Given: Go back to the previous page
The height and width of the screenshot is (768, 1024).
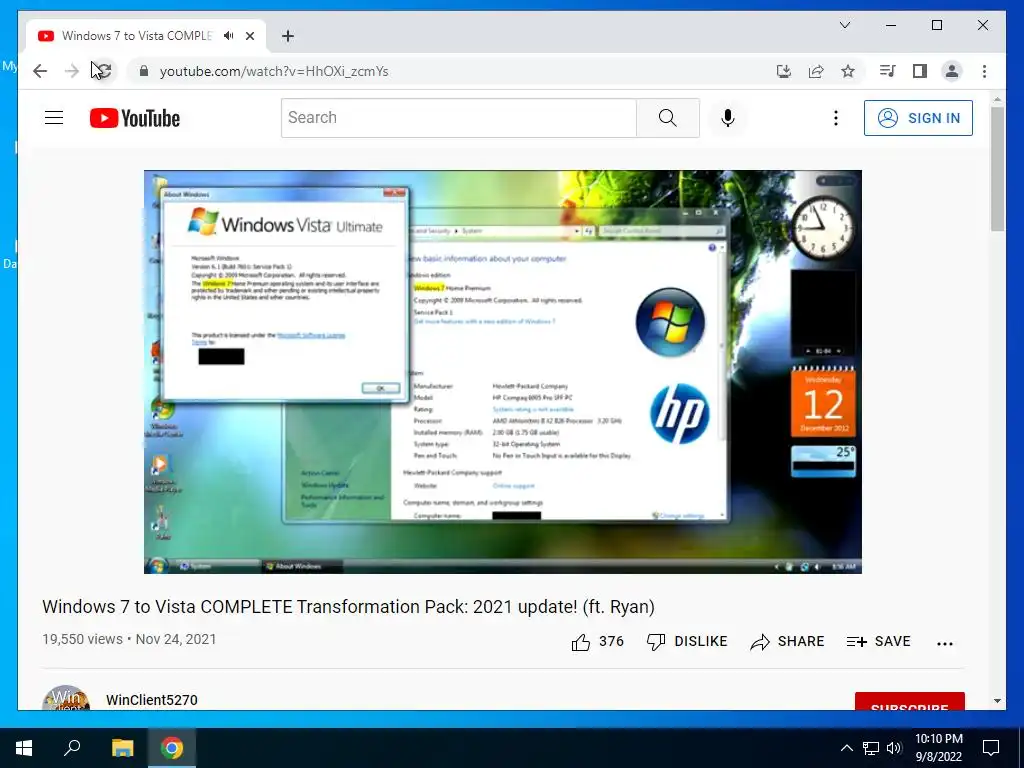Looking at the screenshot, I should 40,71.
